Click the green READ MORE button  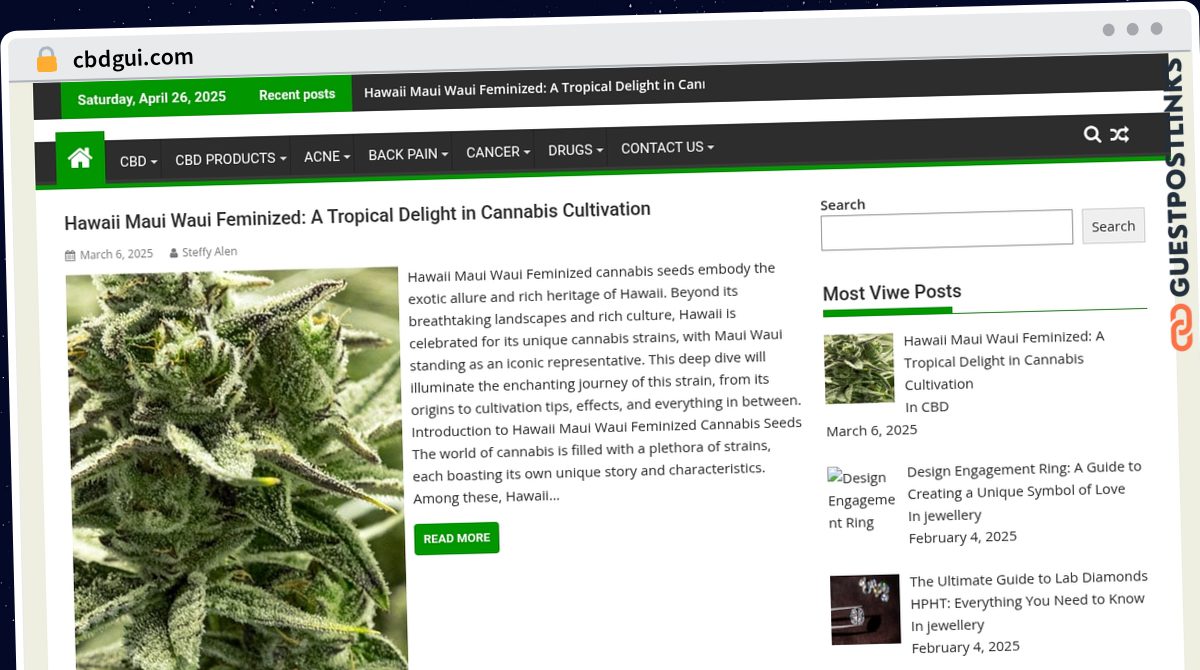[x=456, y=538]
